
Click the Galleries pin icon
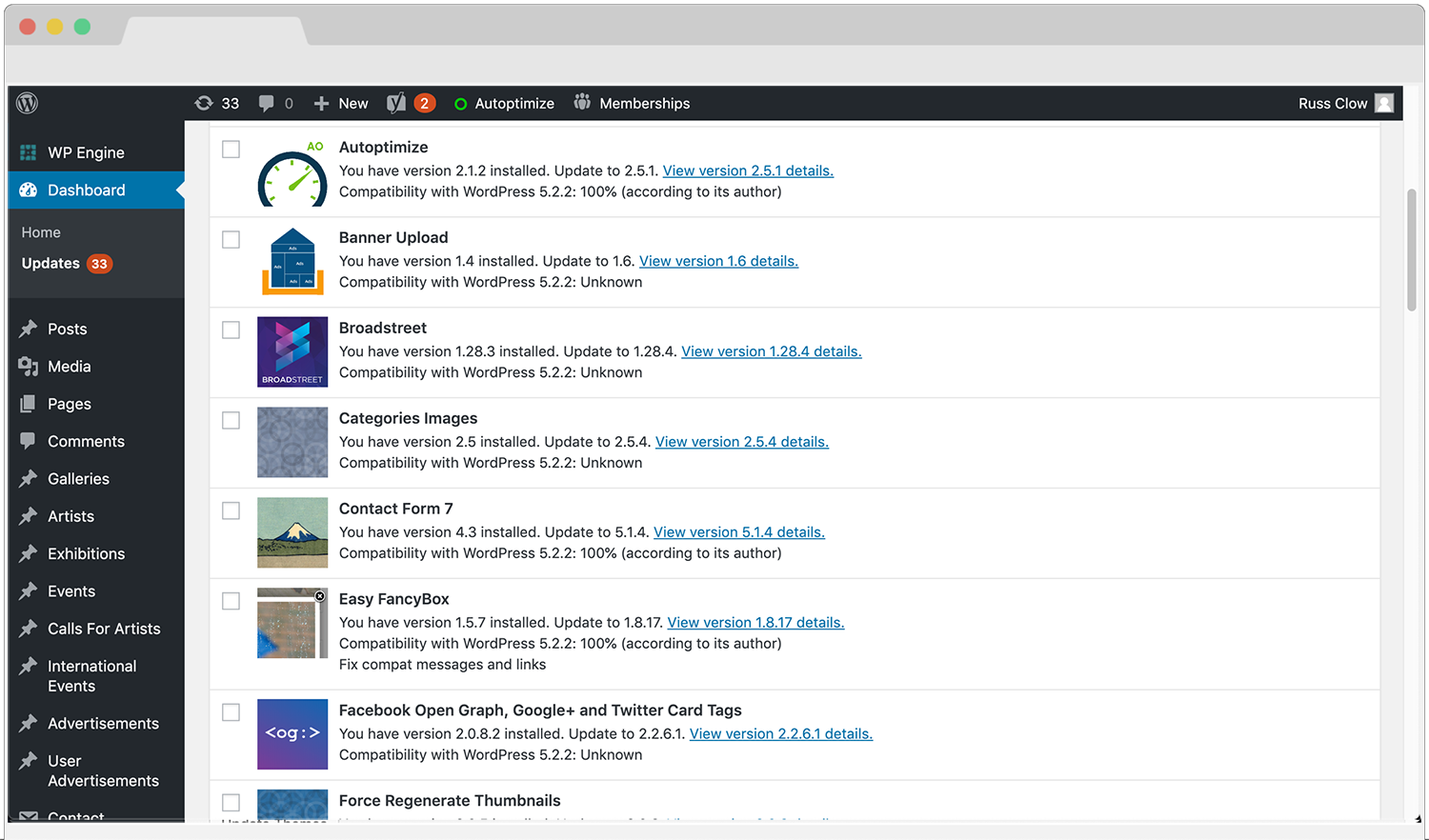[29, 478]
